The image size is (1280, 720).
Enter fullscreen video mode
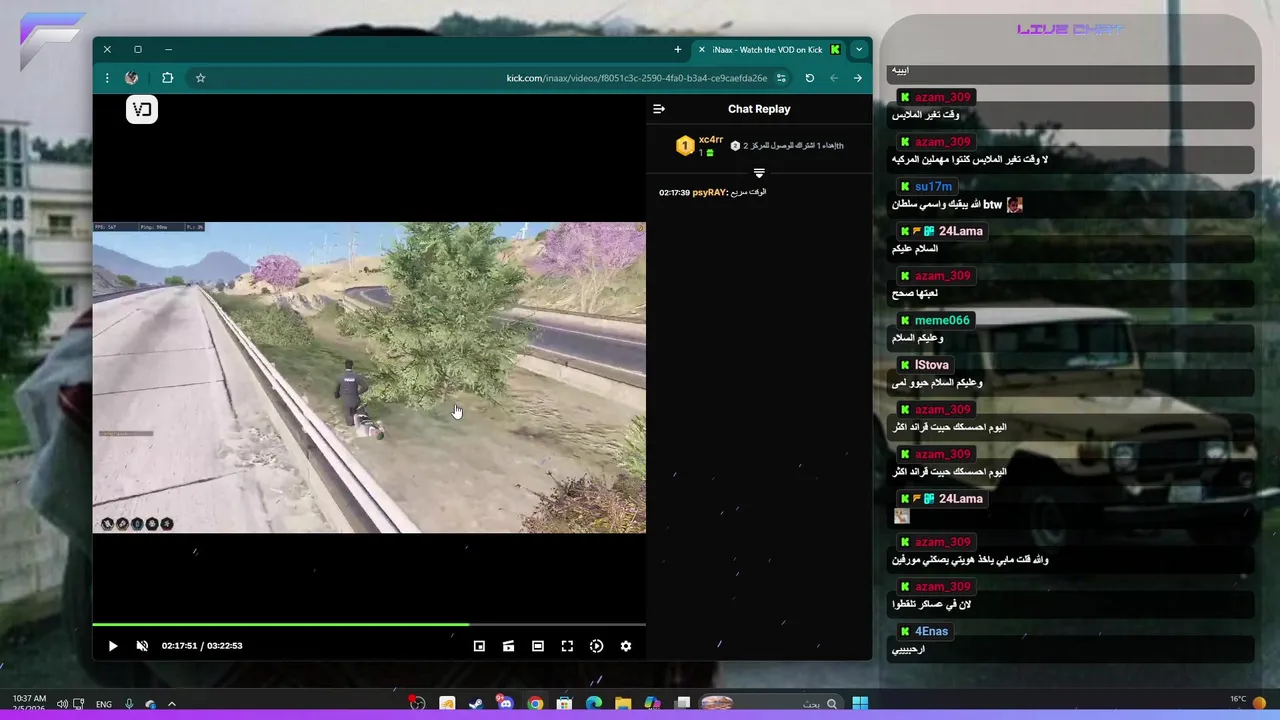[567, 646]
